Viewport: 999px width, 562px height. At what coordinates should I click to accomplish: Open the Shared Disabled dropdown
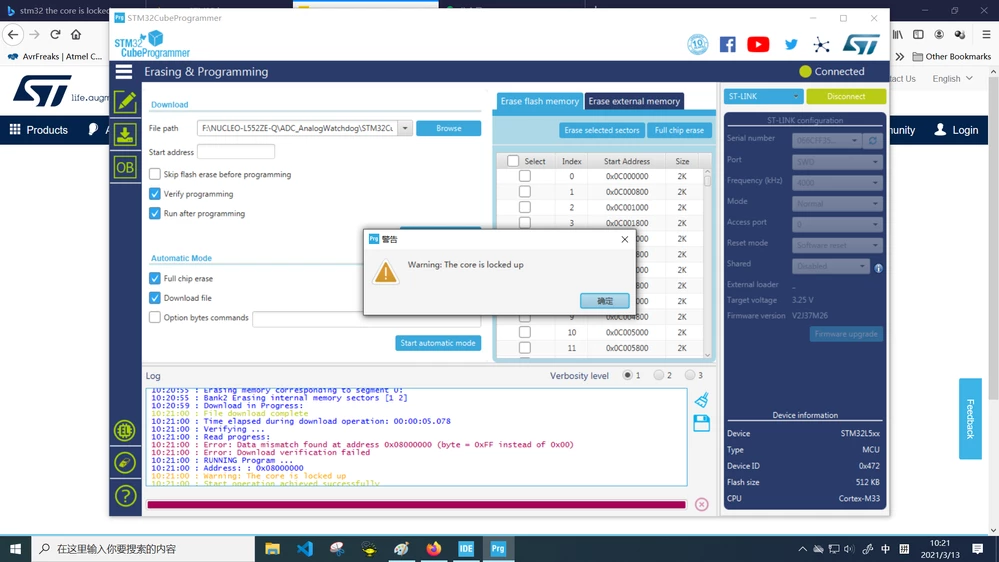[x=831, y=266]
